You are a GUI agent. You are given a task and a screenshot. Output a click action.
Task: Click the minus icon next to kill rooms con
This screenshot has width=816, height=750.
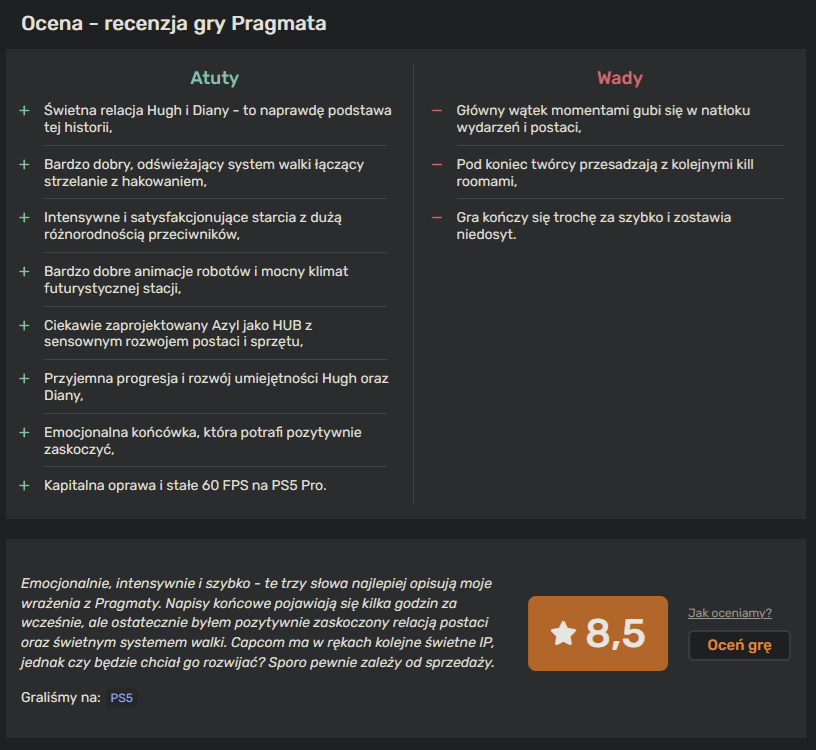436,164
